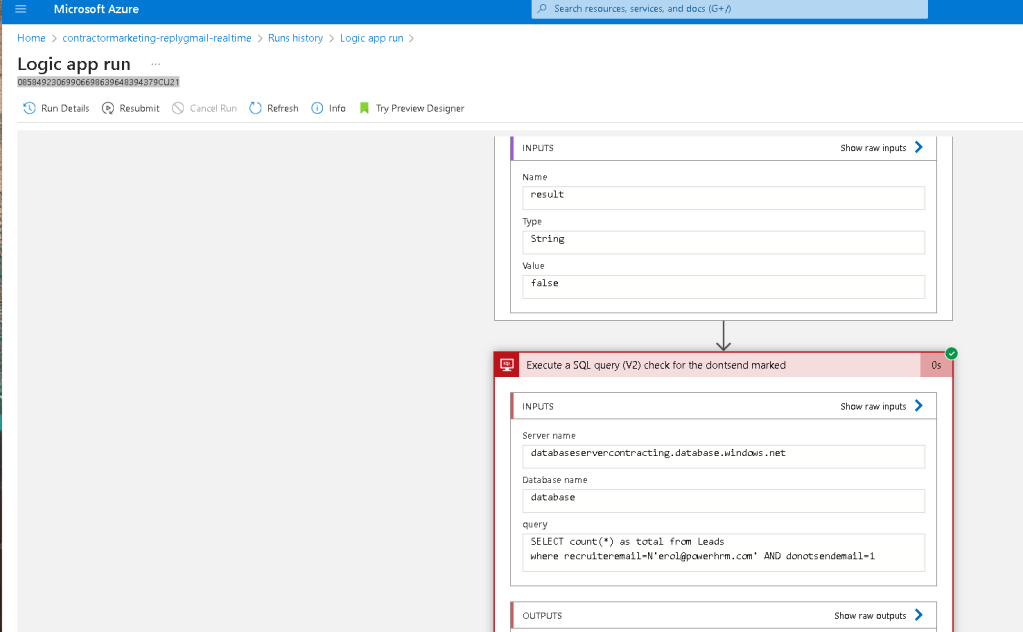Click the Info circle icon
Viewport: 1023px width, 632px height.
coord(317,108)
